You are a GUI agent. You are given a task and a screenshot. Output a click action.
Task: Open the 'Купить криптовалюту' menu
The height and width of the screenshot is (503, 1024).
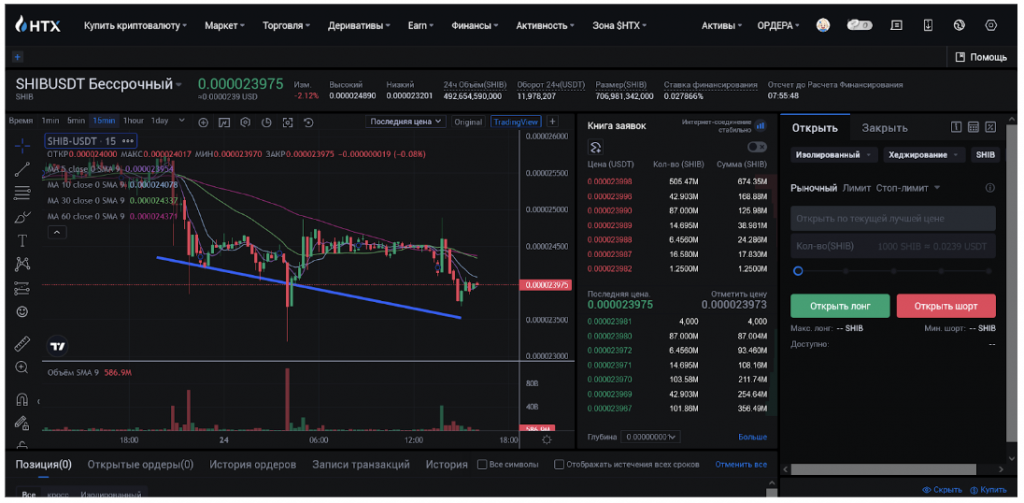[135, 26]
